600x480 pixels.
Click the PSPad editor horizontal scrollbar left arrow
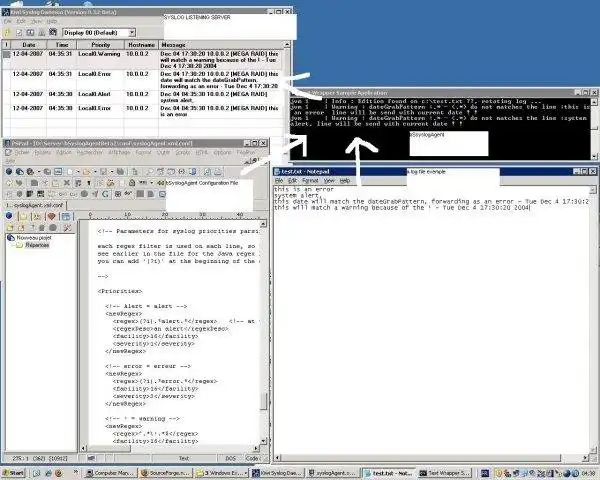pos(84,448)
